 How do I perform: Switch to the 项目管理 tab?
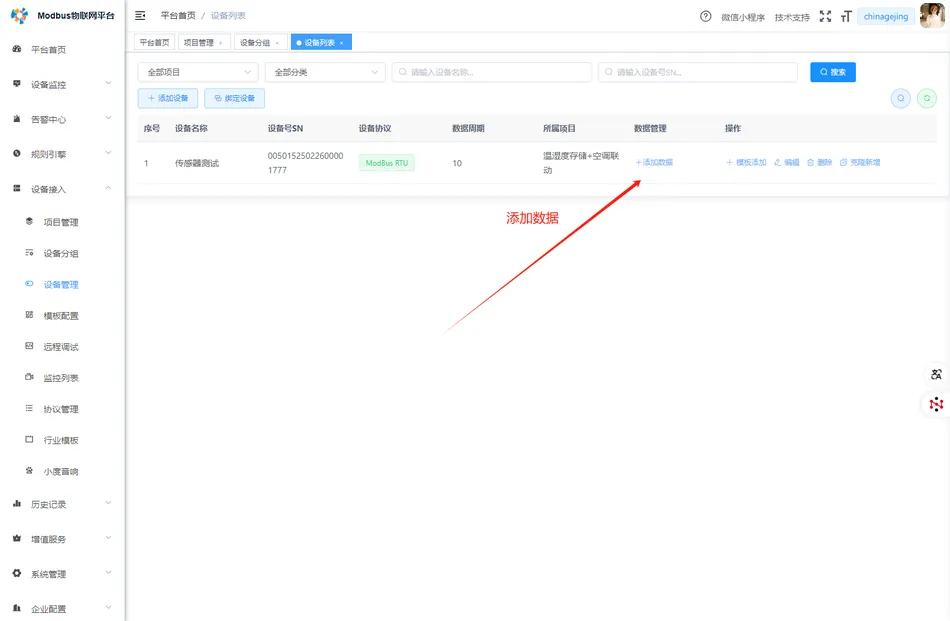pos(198,42)
